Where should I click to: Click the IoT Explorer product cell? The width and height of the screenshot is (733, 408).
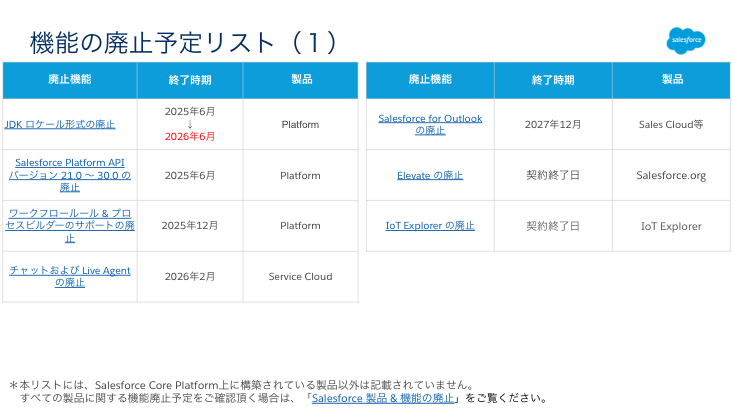pyautogui.click(x=671, y=226)
